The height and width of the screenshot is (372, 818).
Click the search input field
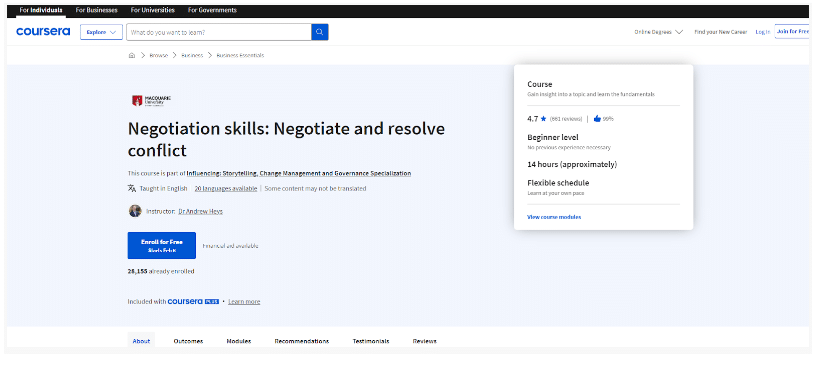(219, 32)
